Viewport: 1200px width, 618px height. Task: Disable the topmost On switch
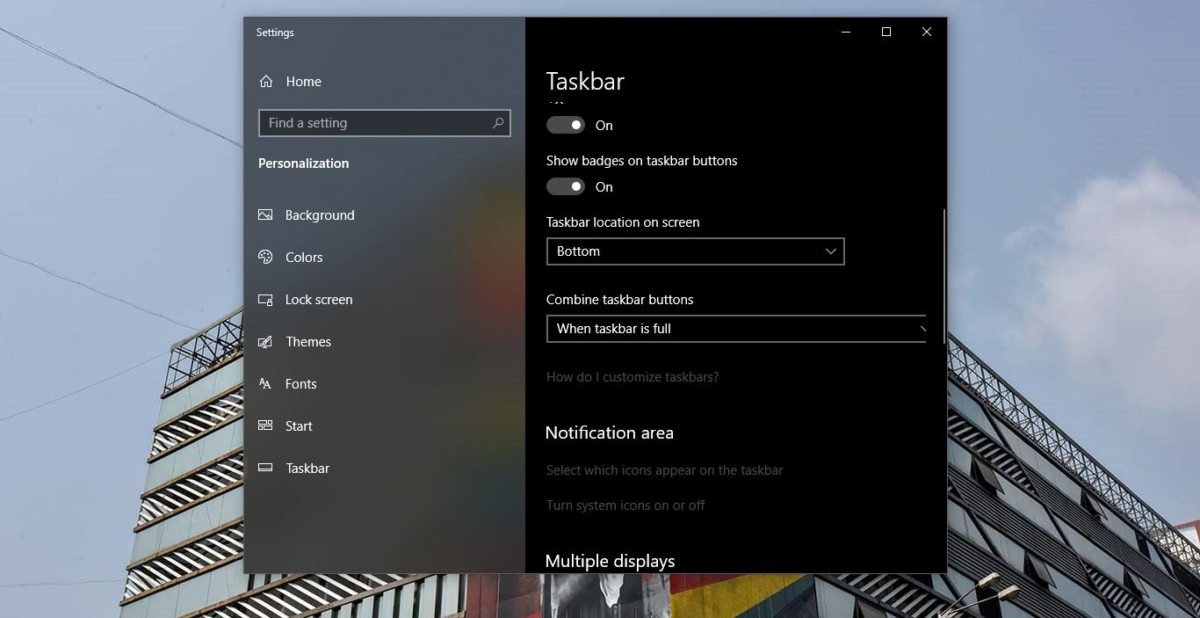pyautogui.click(x=566, y=124)
